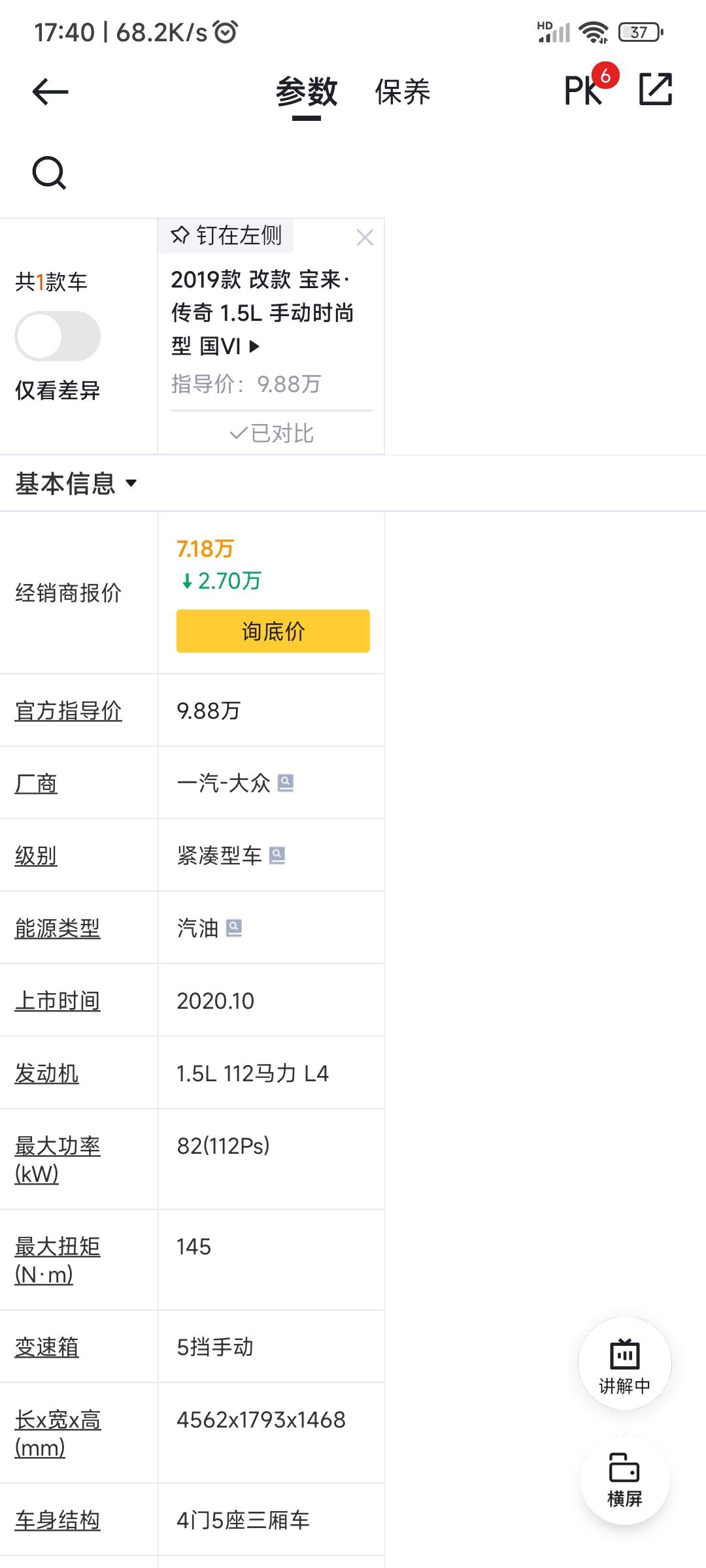Tap info icon next to 紧凑型车
This screenshot has height=1568, width=706.
click(277, 855)
